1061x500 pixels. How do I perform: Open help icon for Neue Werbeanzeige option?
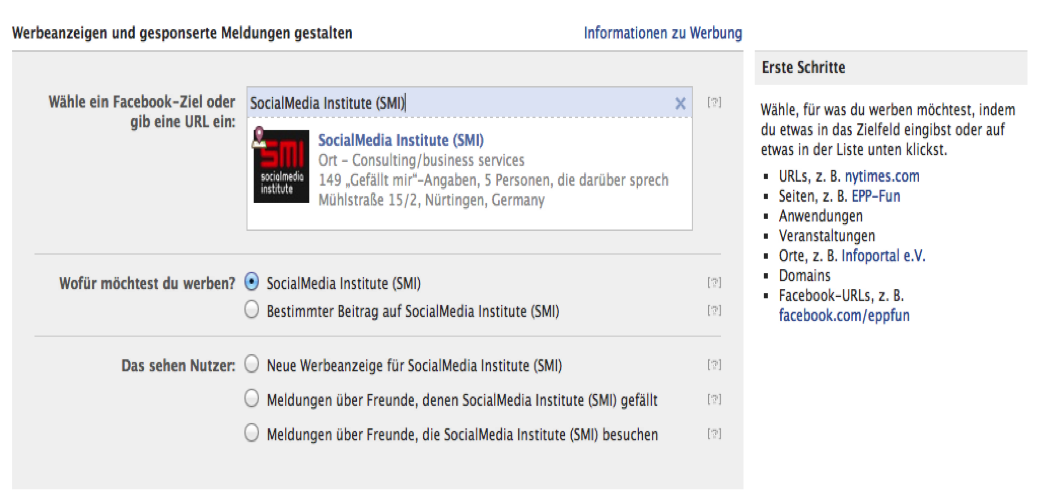click(714, 364)
